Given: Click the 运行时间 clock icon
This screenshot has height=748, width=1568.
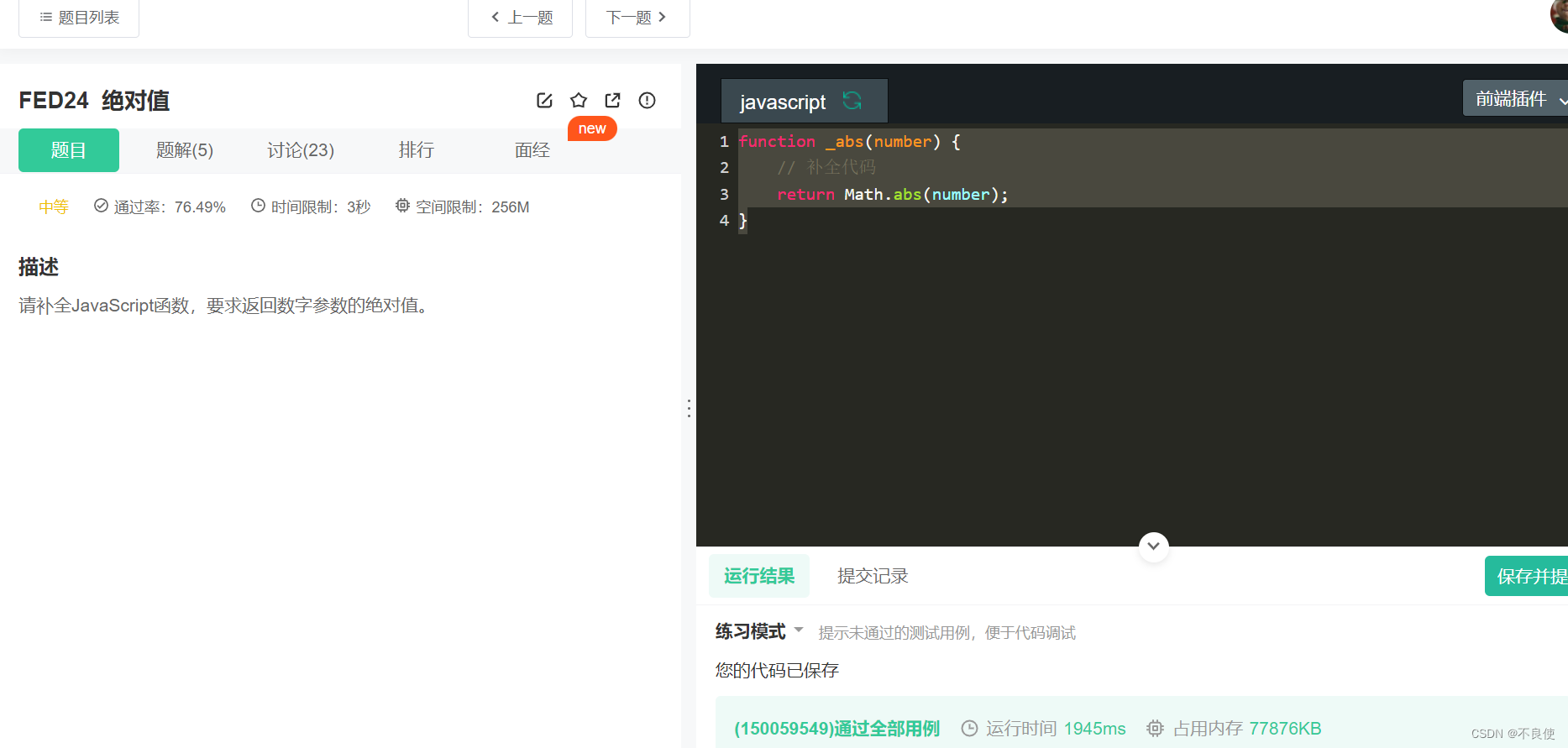Looking at the screenshot, I should pyautogui.click(x=969, y=729).
